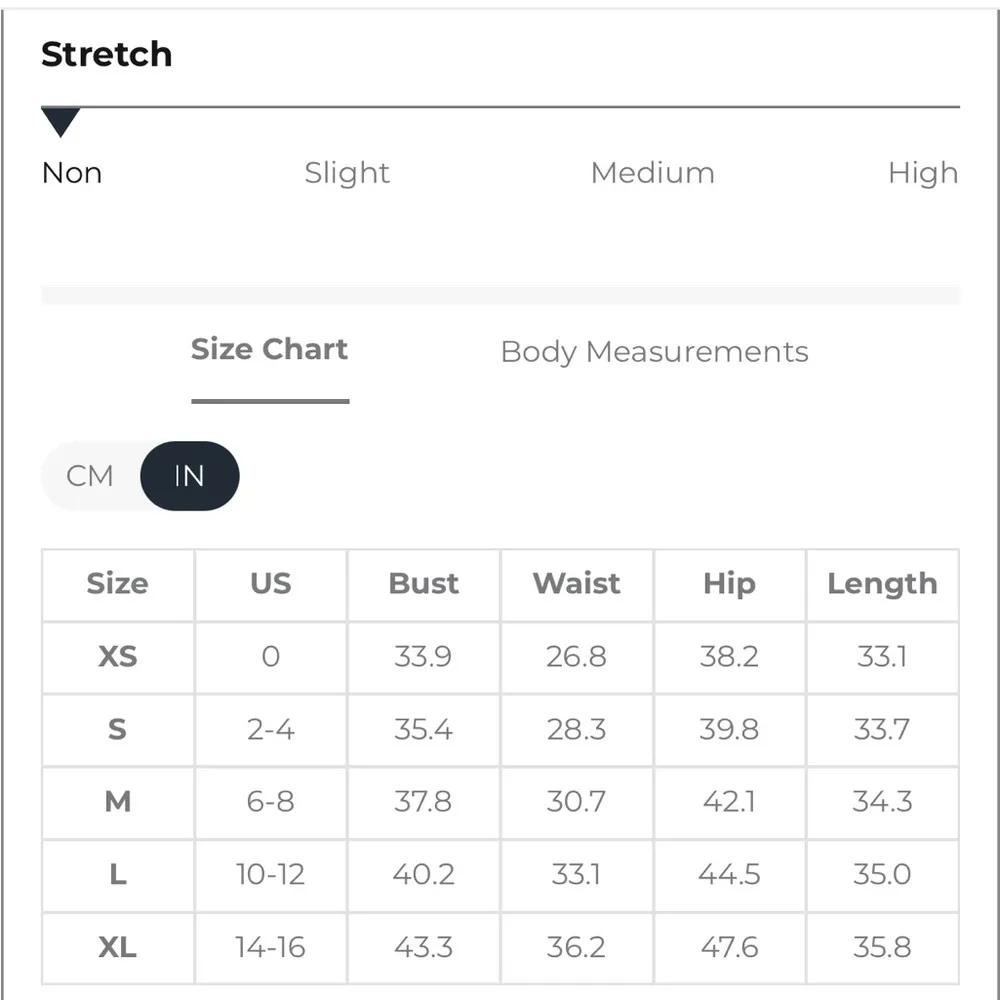Click the Length column header
The image size is (1000, 1000).
tap(882, 584)
